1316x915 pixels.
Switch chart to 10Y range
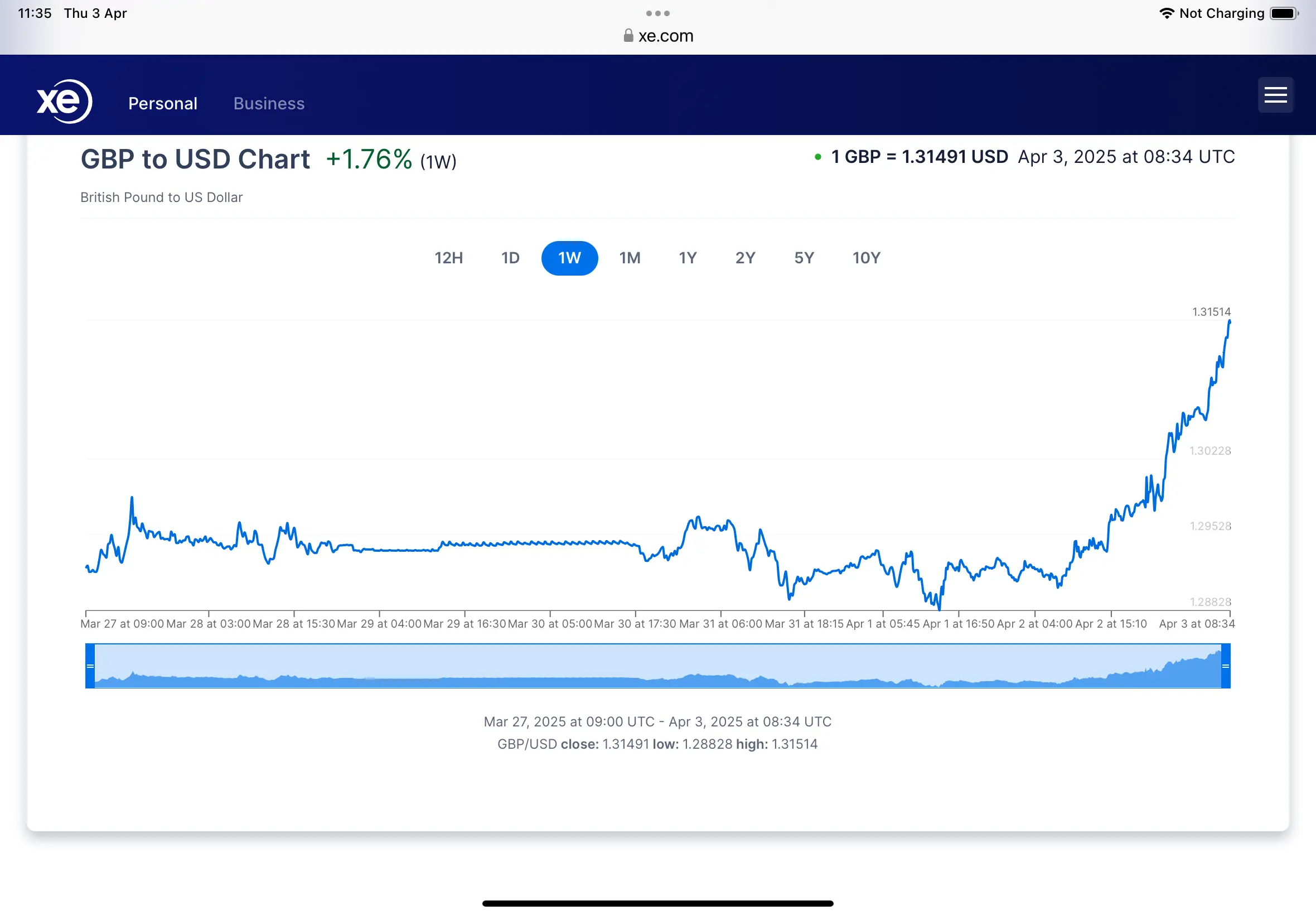(865, 258)
